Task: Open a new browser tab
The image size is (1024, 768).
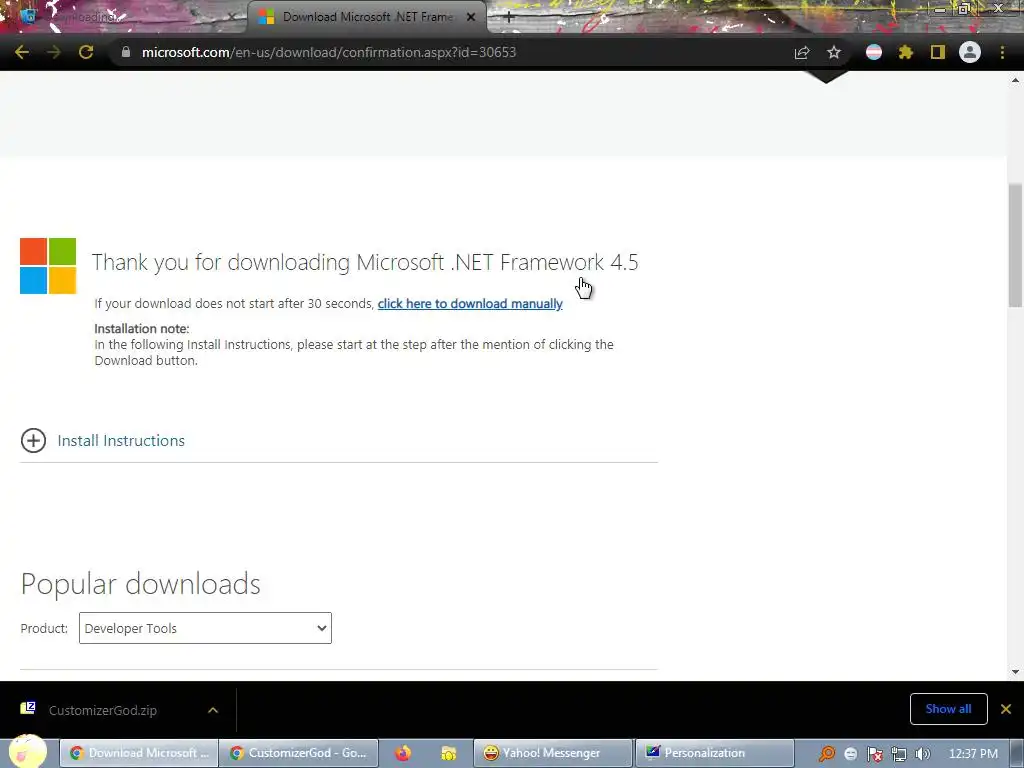Action: pos(509,18)
